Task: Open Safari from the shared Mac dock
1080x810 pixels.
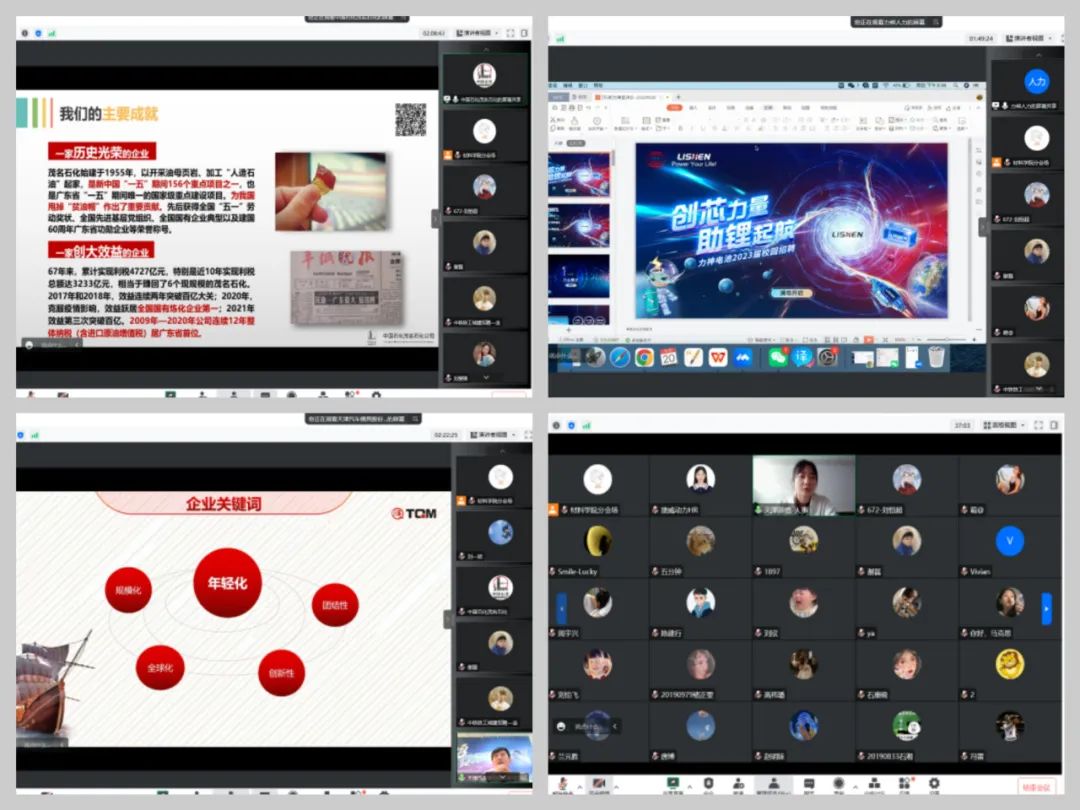Action: [620, 357]
